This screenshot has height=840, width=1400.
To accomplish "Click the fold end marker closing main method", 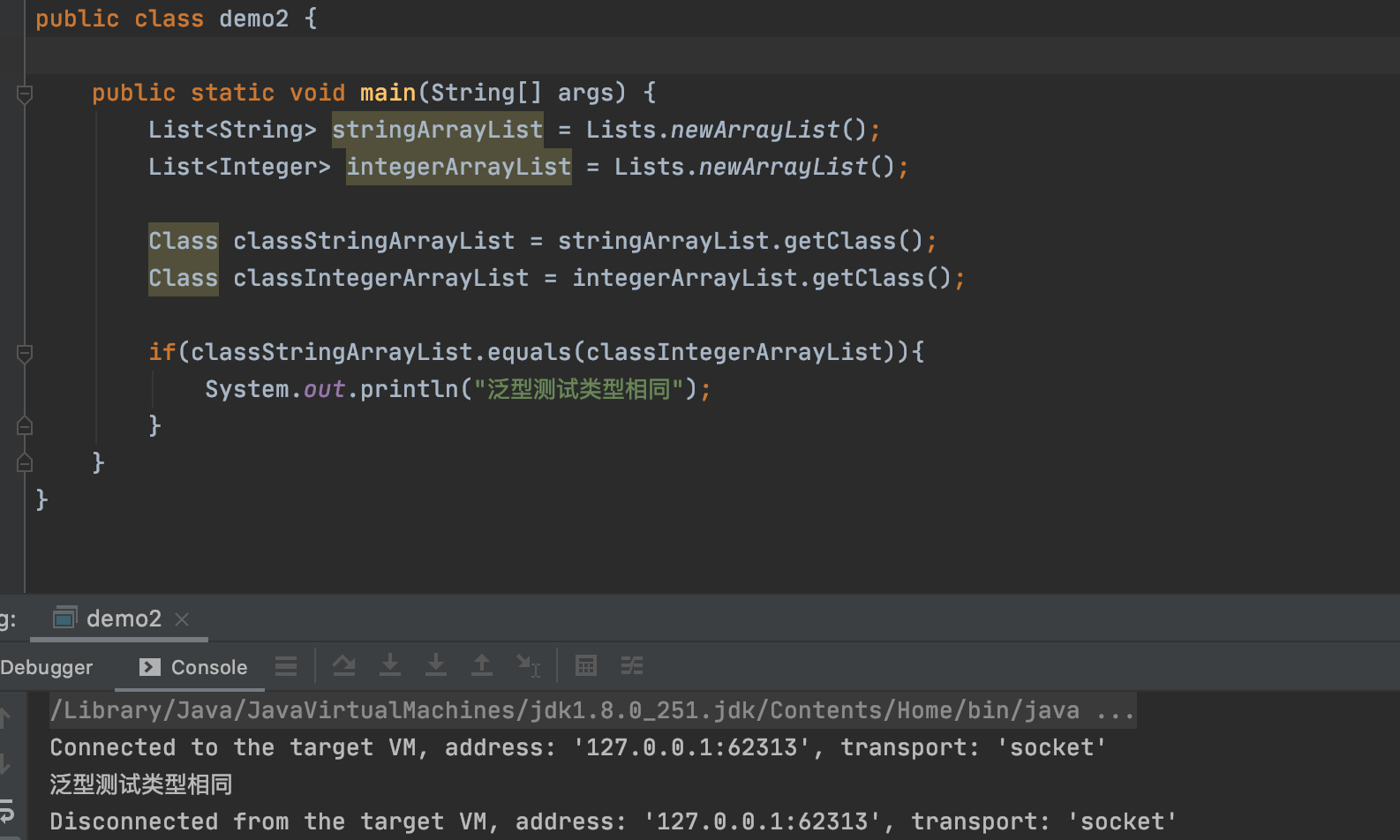I will click(x=25, y=463).
